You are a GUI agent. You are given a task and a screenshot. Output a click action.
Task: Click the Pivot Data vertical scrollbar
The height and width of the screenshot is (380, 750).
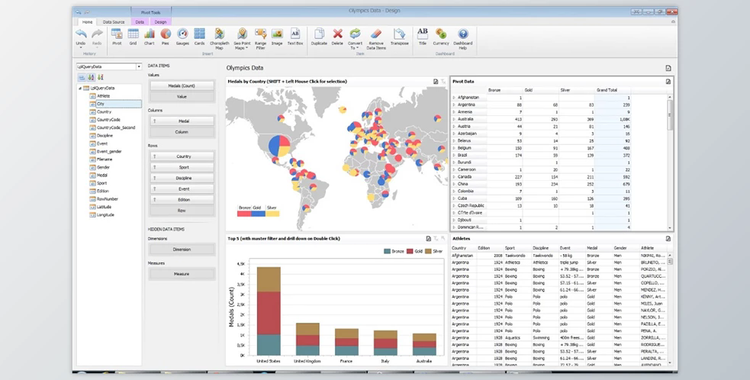pyautogui.click(x=670, y=163)
